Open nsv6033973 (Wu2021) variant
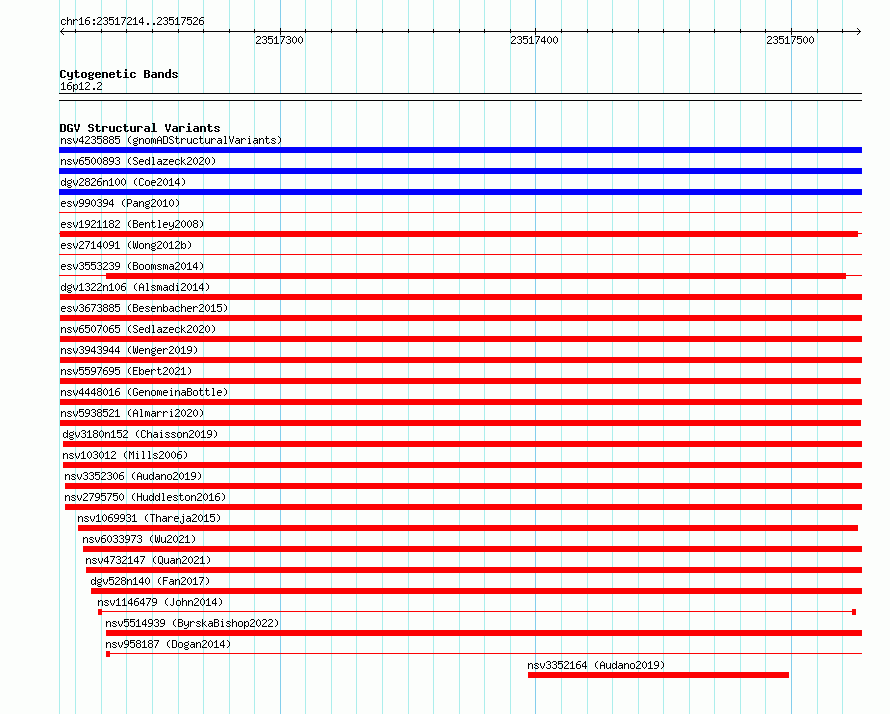 pyautogui.click(x=139, y=539)
